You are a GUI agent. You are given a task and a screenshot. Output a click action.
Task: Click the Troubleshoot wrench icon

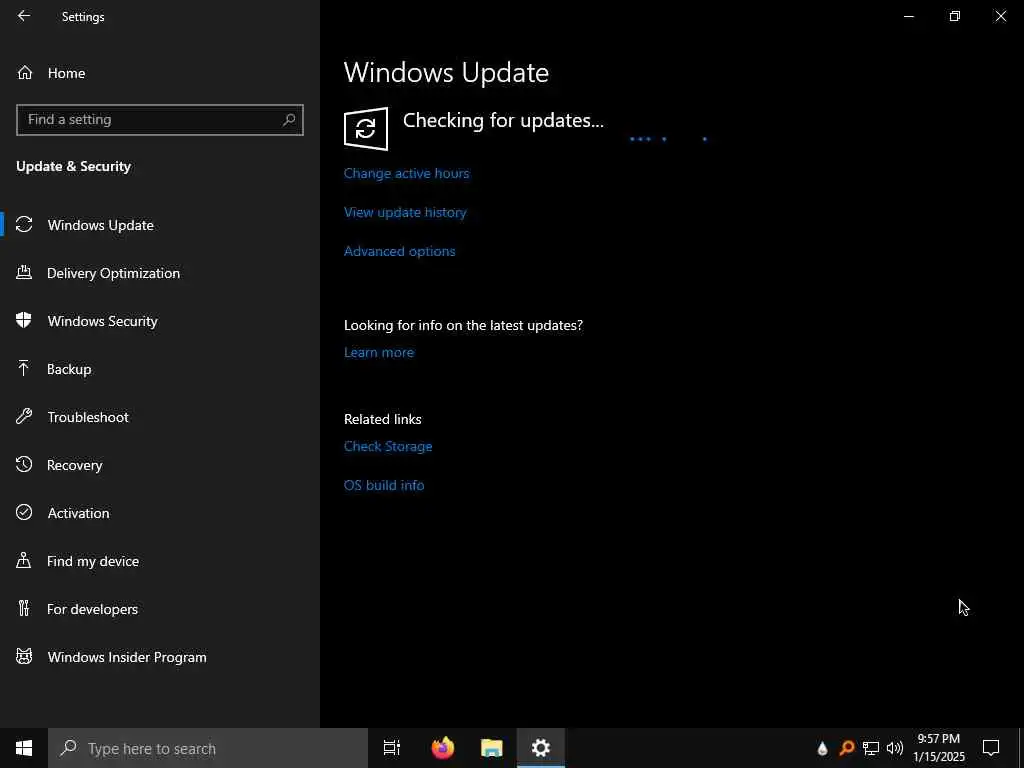[24, 416]
